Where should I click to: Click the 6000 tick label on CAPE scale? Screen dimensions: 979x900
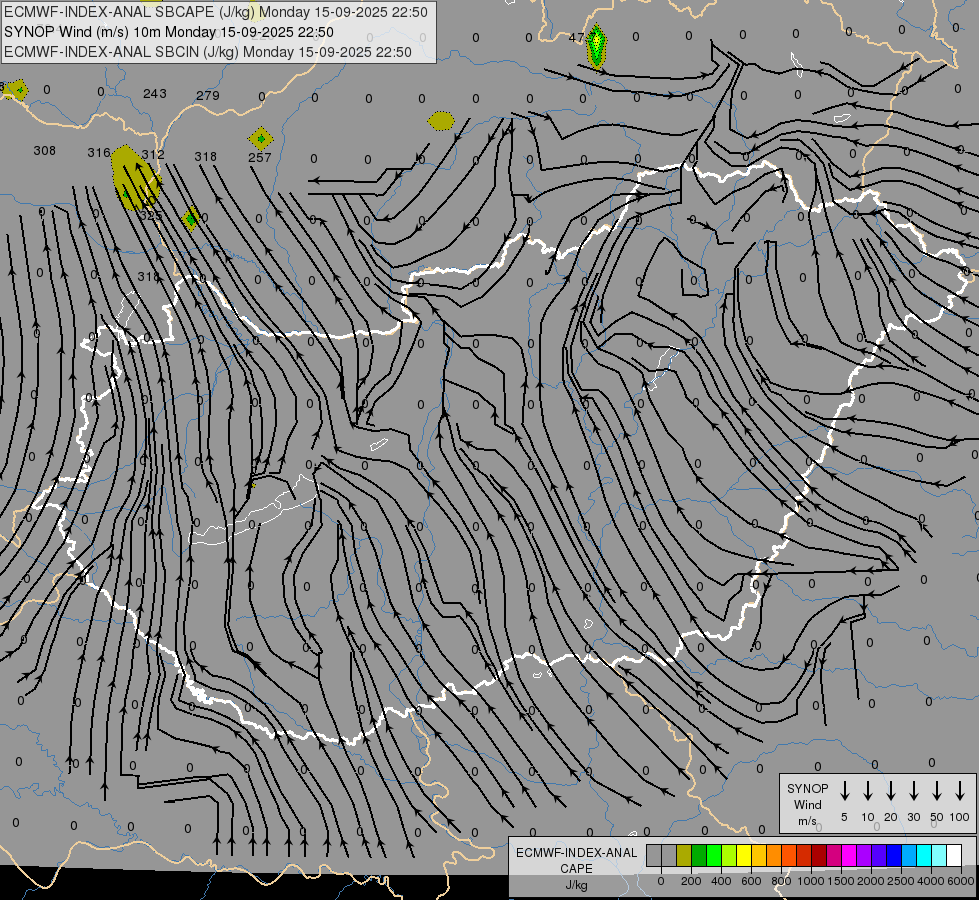[960, 881]
